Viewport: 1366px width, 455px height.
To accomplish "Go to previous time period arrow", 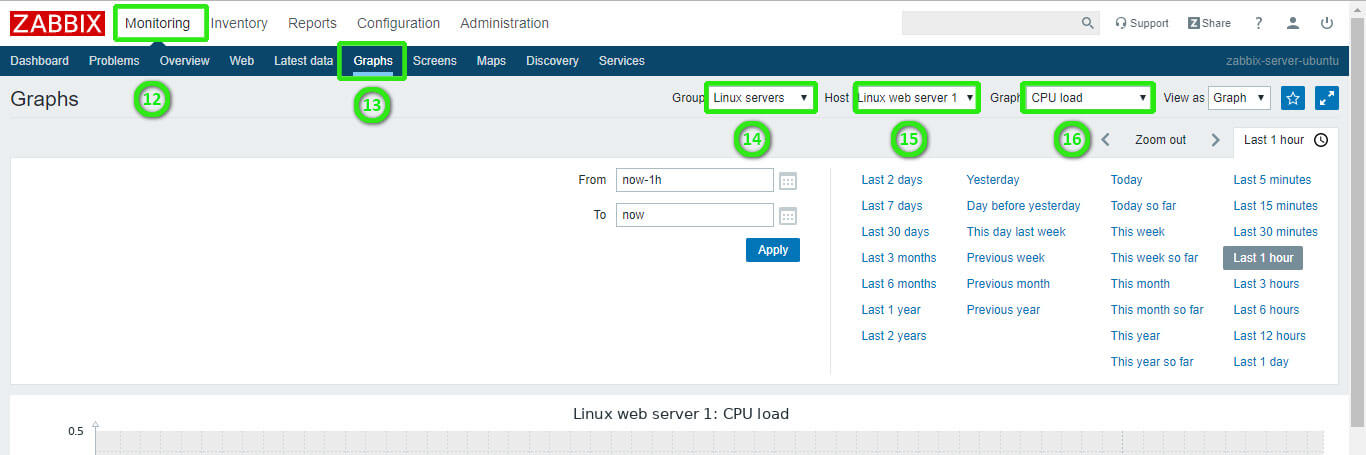I will point(1106,140).
